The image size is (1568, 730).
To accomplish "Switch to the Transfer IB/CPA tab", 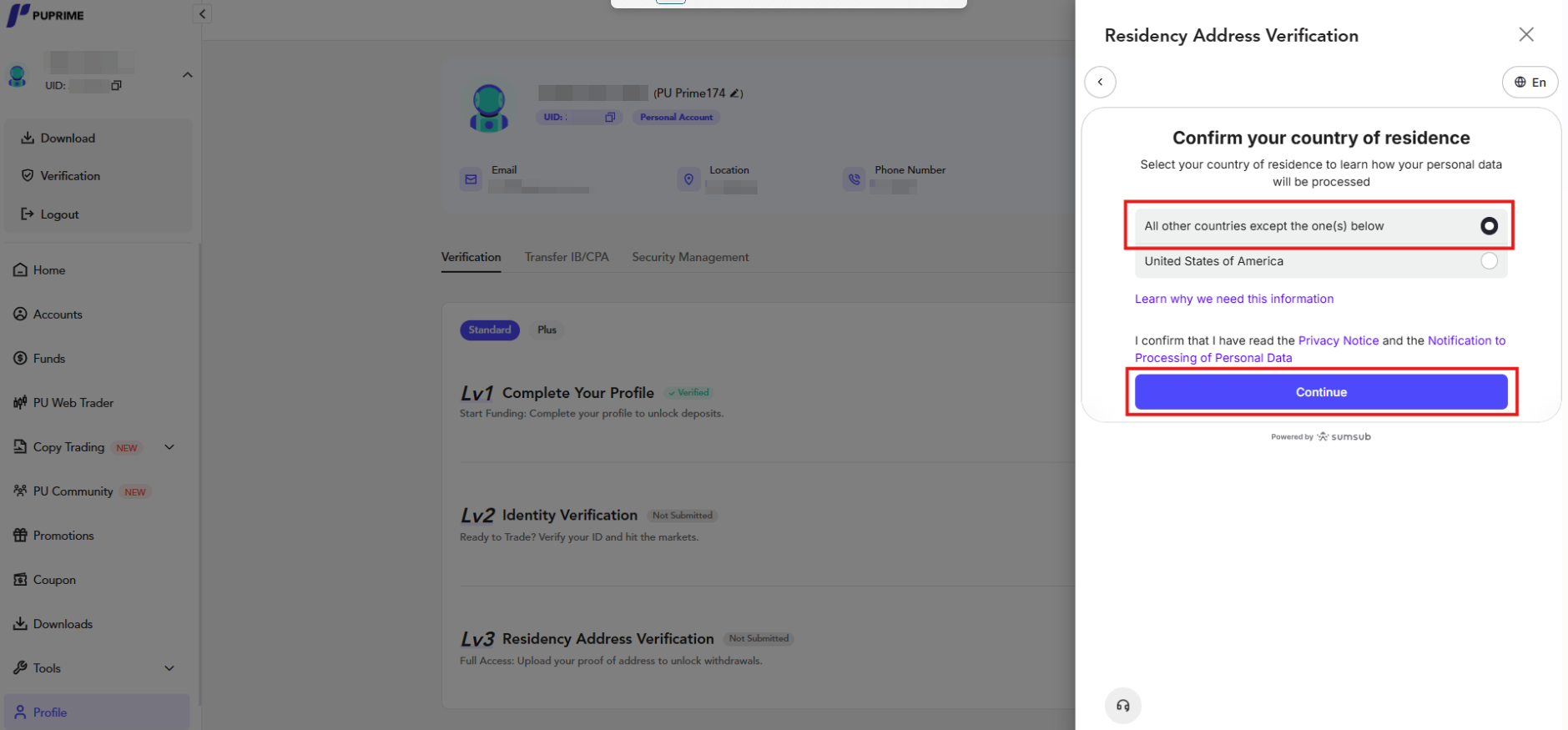I will click(567, 257).
